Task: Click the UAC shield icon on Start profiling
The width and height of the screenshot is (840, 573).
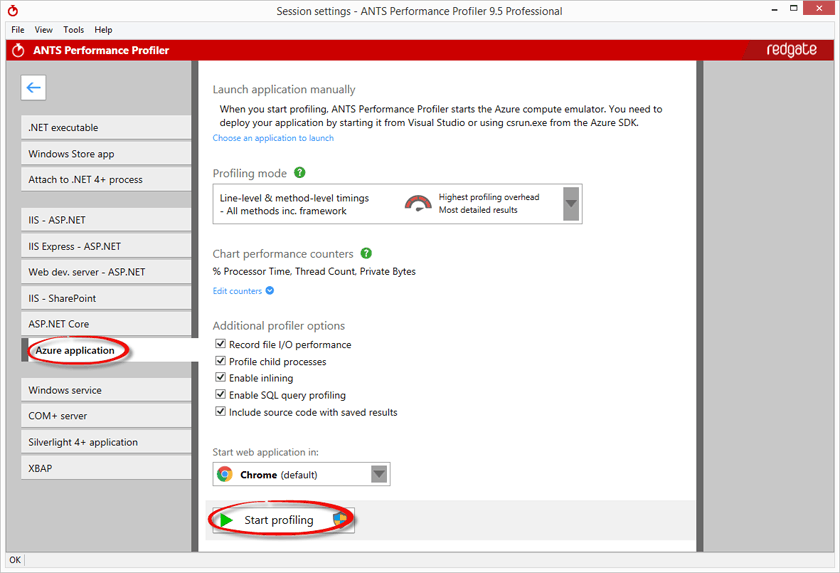Action: pos(339,519)
